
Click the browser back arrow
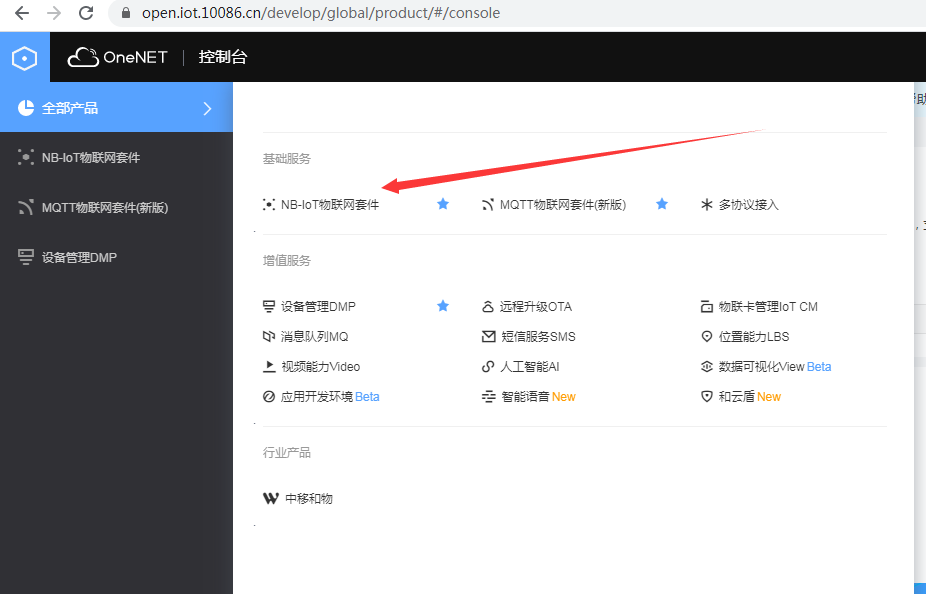click(x=22, y=13)
